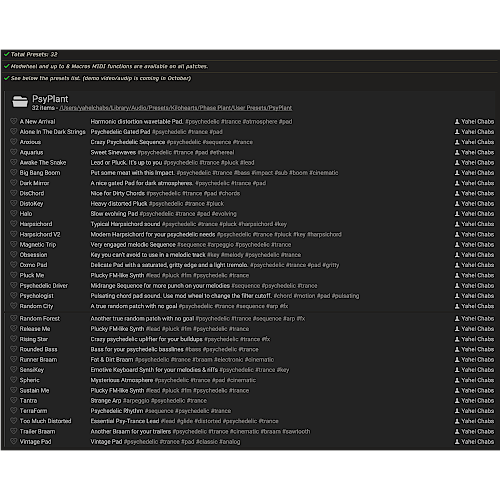Mark Big Bang Boom as favorite
The width and height of the screenshot is (500, 500).
click(14, 173)
